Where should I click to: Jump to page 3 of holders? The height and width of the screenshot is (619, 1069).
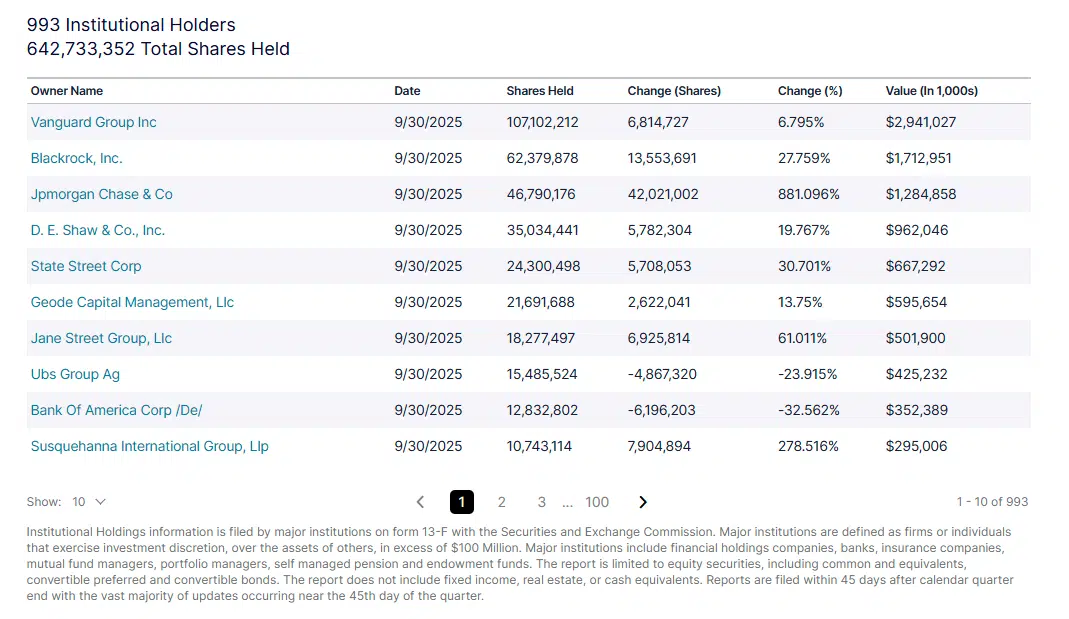541,502
